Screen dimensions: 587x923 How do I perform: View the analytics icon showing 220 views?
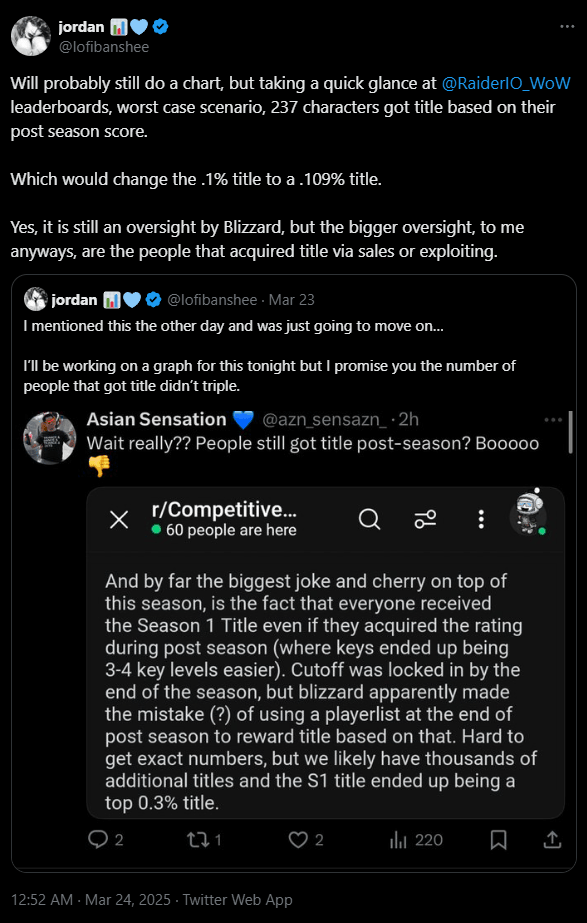click(x=399, y=840)
